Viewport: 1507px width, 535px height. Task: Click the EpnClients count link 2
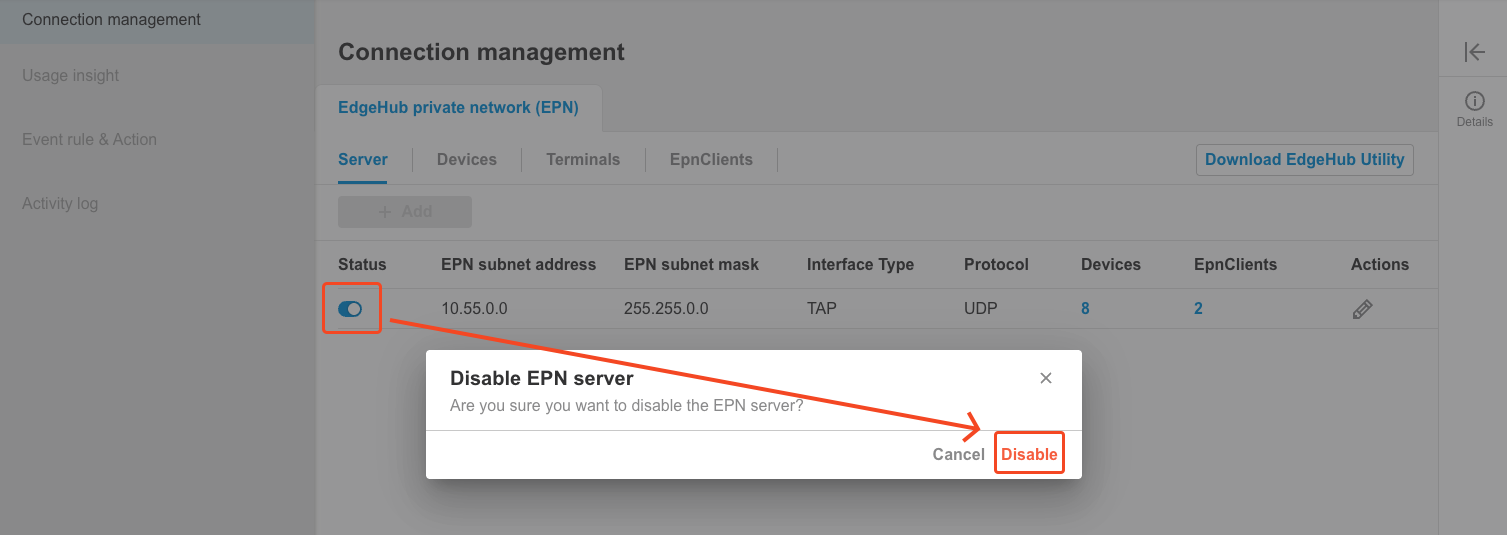pyautogui.click(x=1198, y=309)
